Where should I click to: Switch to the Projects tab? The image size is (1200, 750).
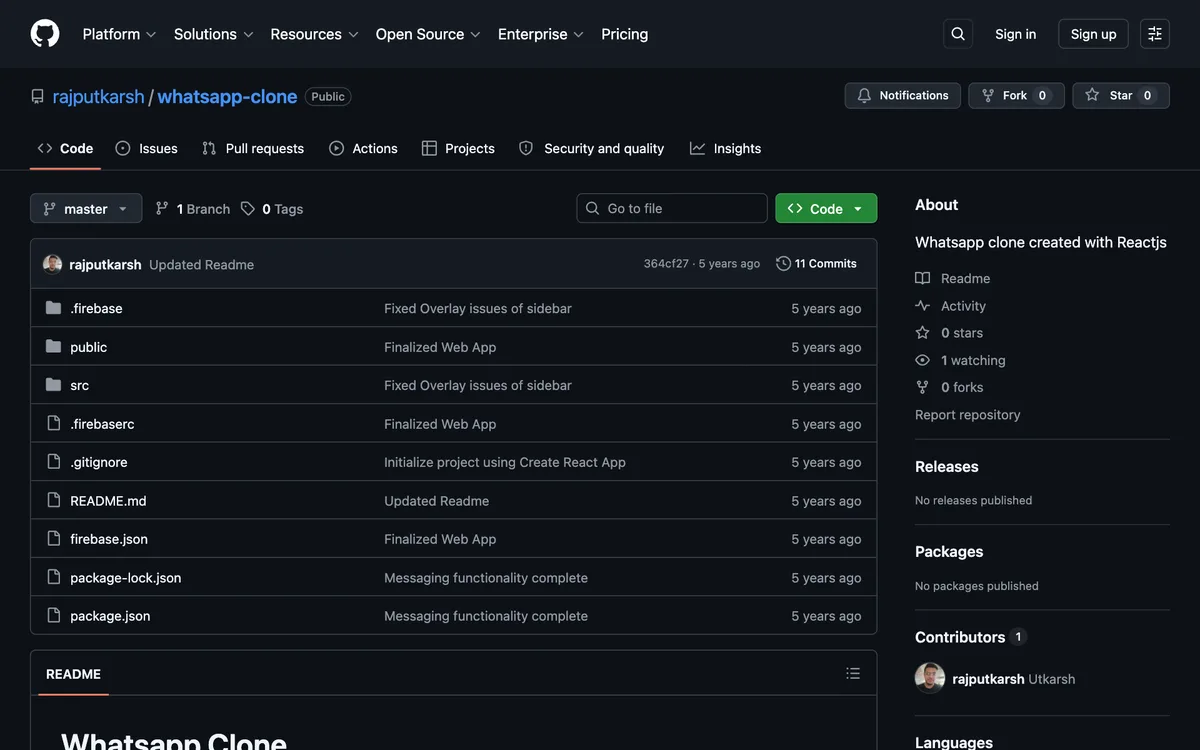458,148
